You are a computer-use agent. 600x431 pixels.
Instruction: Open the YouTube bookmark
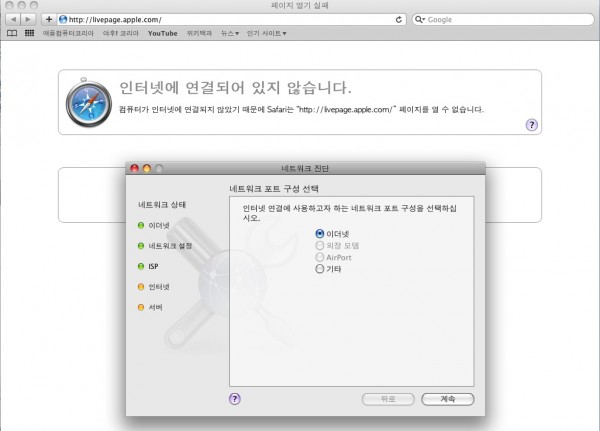(162, 33)
